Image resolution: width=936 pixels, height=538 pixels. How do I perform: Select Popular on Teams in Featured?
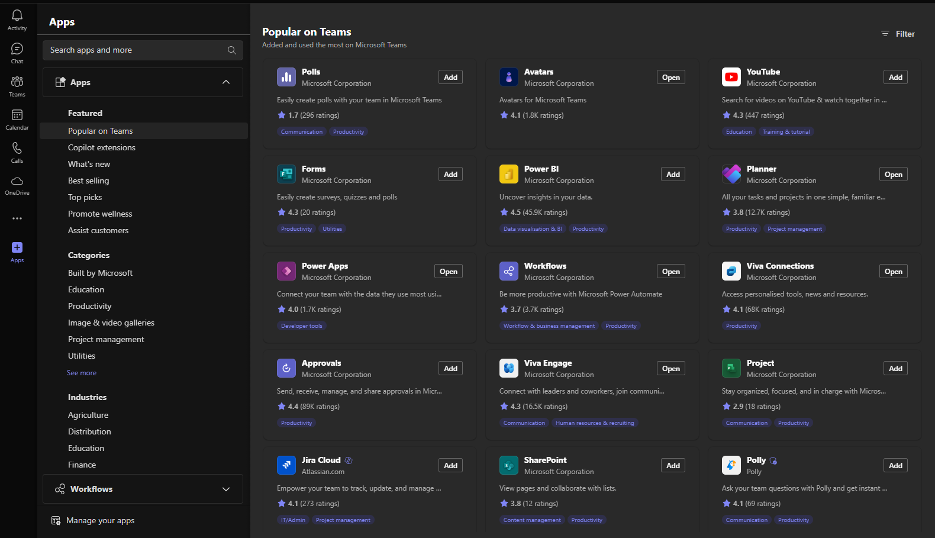(x=144, y=131)
